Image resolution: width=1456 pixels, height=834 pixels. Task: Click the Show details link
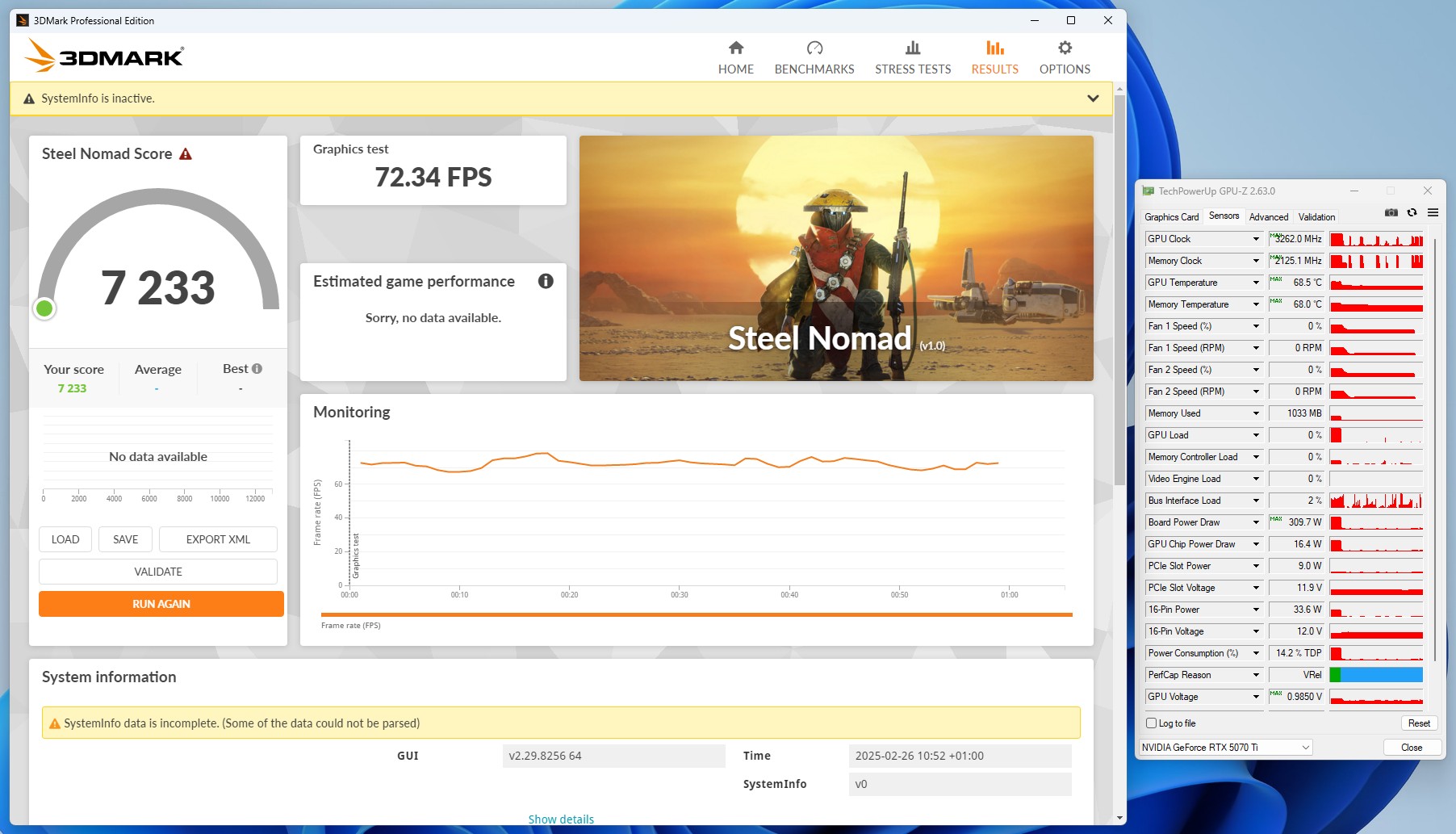(x=561, y=819)
